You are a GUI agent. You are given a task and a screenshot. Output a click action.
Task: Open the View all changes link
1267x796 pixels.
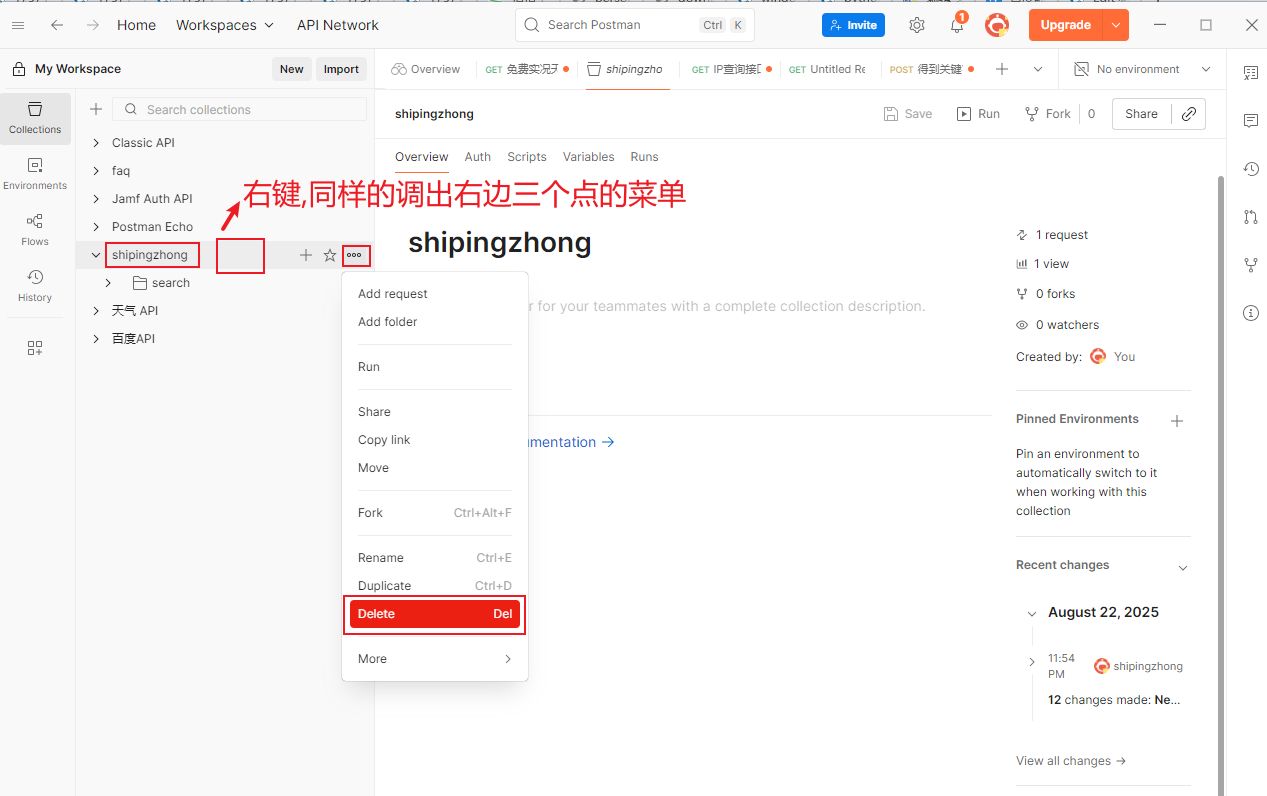1070,761
